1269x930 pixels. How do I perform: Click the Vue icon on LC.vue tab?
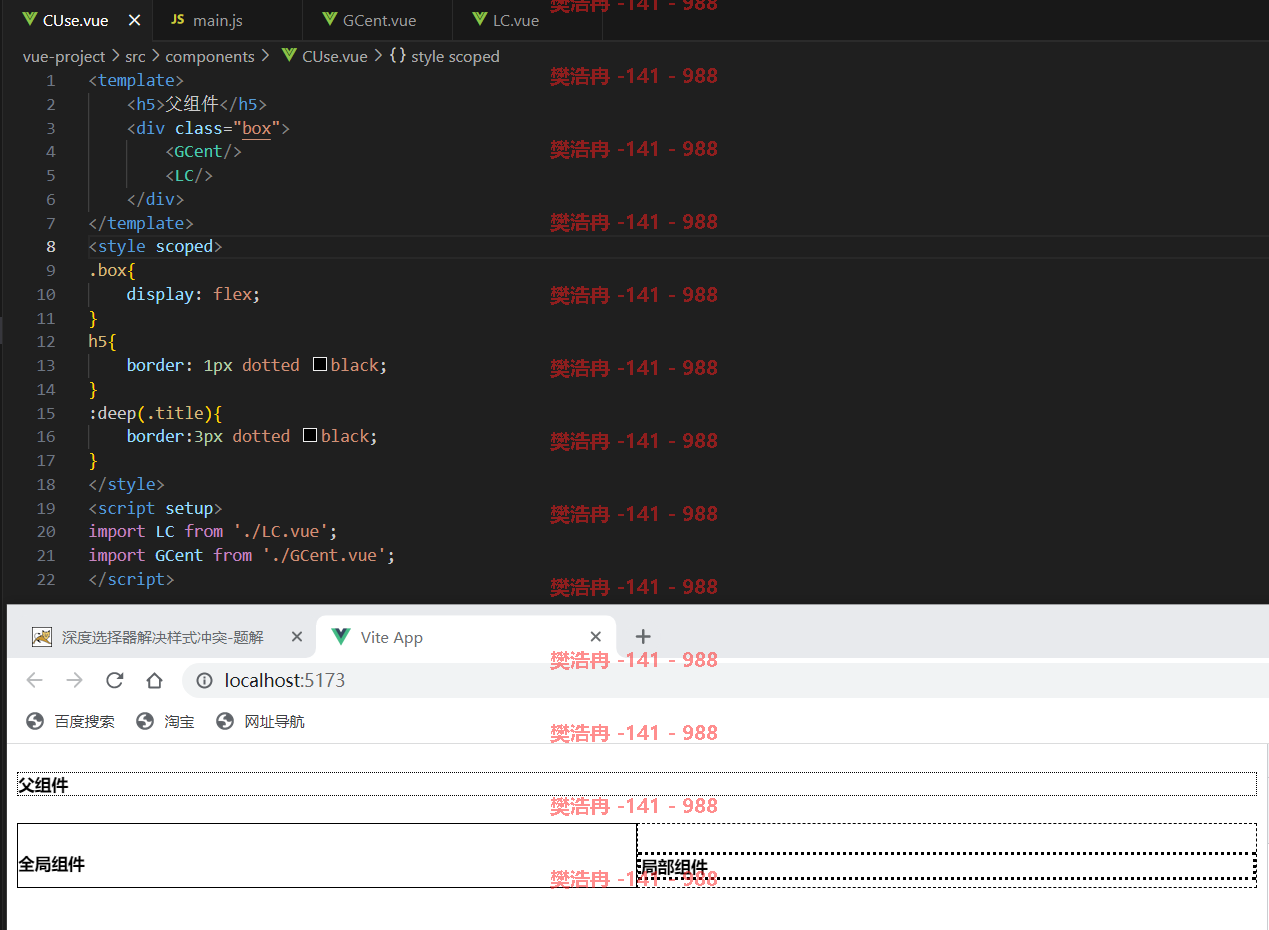point(480,20)
